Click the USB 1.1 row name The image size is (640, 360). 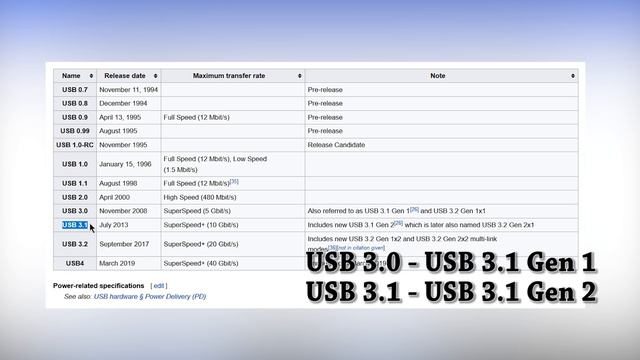(x=75, y=183)
